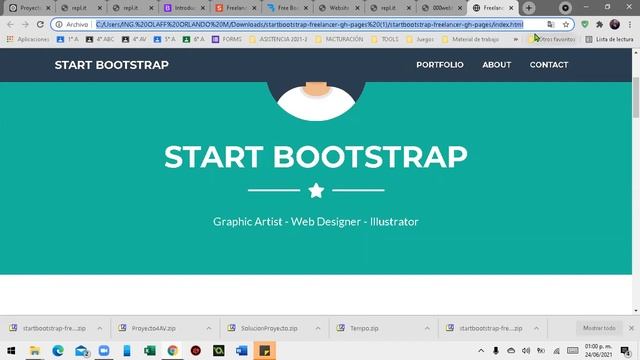Image resolution: width=640 pixels, height=360 pixels.
Task: Open the 6°A bookmark
Action: (193, 39)
